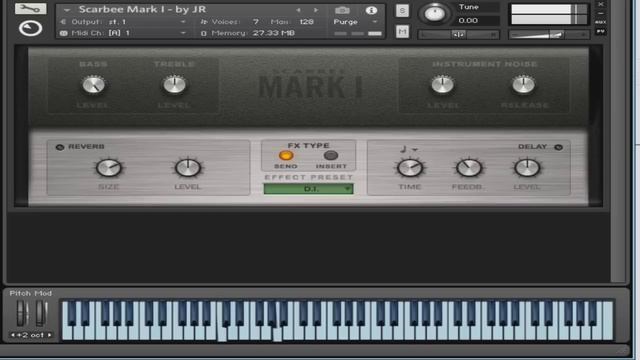
Task: Click the Instrument Noise Level knob
Action: click(x=442, y=85)
